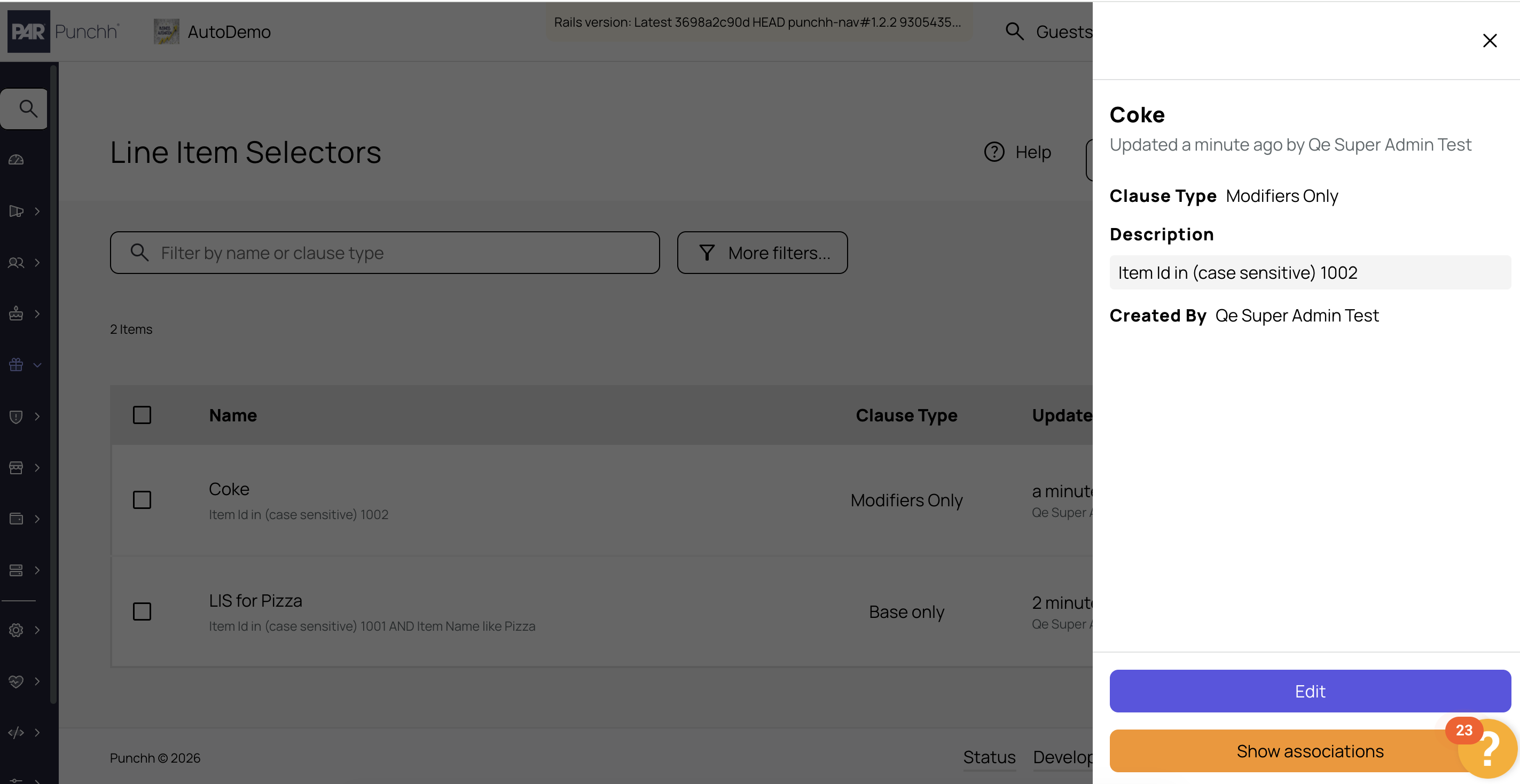The image size is (1520, 784).
Task: Open the dashboard gauge icon in sidebar
Action: [16, 160]
